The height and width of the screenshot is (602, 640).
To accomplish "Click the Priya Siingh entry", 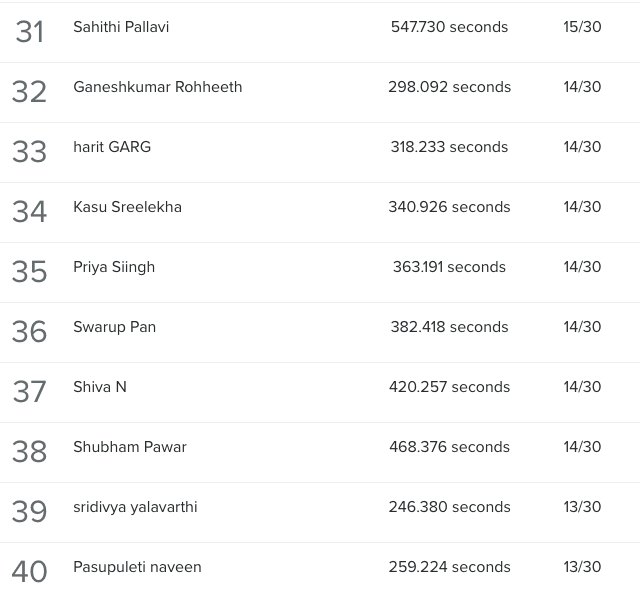I will tap(114, 267).
